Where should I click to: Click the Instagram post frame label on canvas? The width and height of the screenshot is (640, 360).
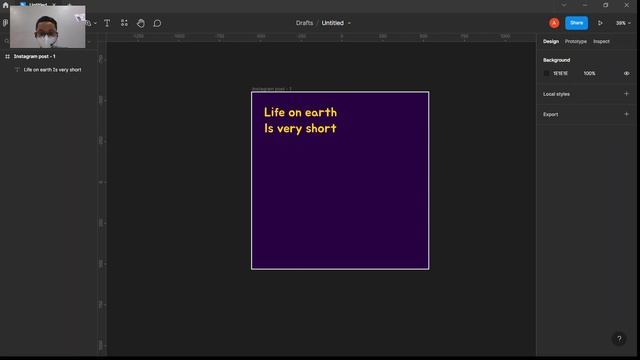click(272, 89)
